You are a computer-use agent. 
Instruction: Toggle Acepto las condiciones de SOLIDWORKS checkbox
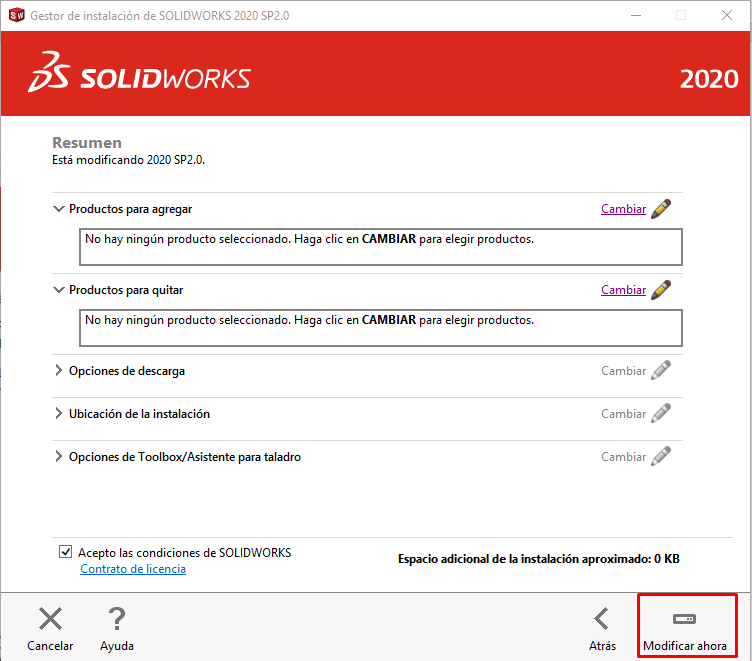point(66,552)
